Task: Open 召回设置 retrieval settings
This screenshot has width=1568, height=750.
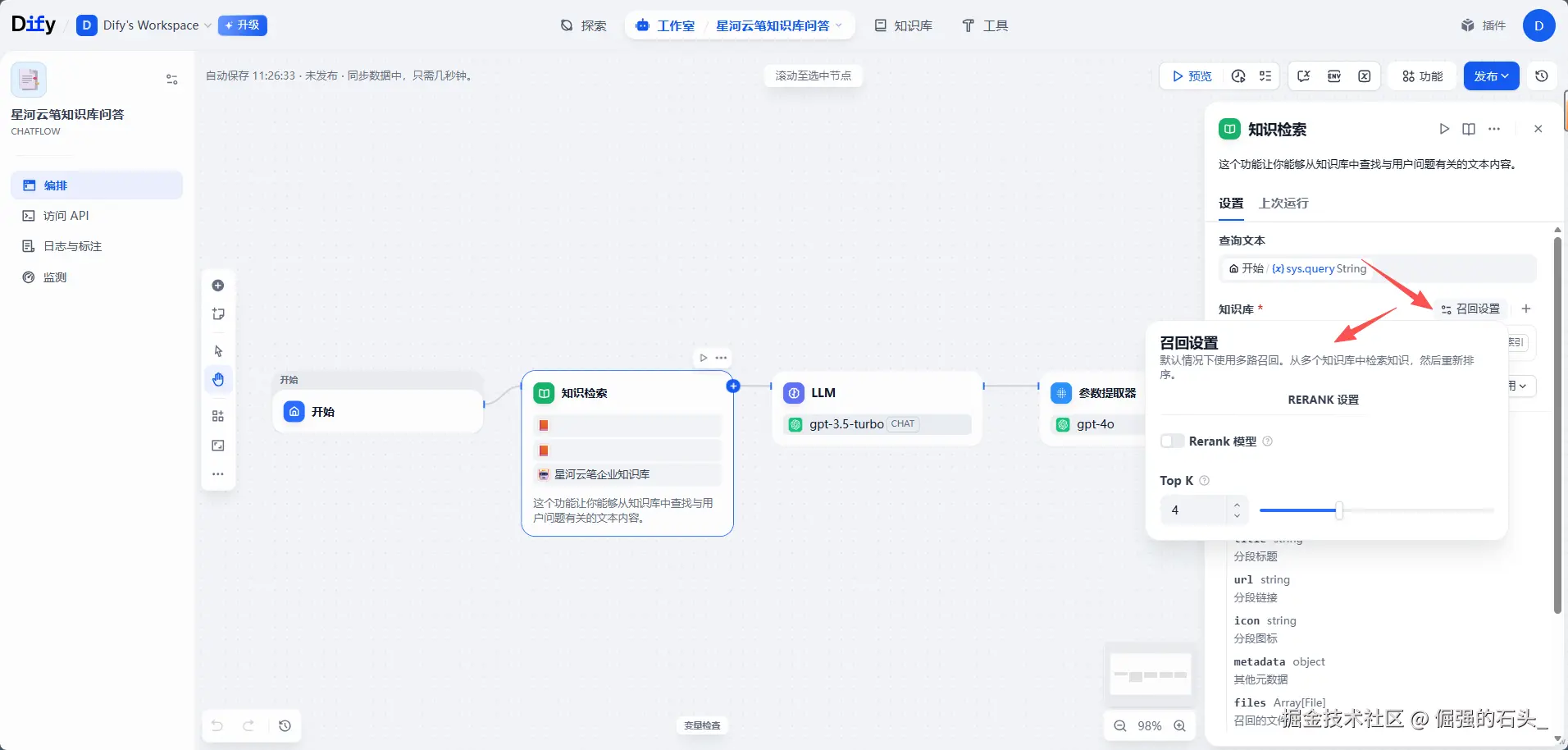Action: pos(1470,309)
